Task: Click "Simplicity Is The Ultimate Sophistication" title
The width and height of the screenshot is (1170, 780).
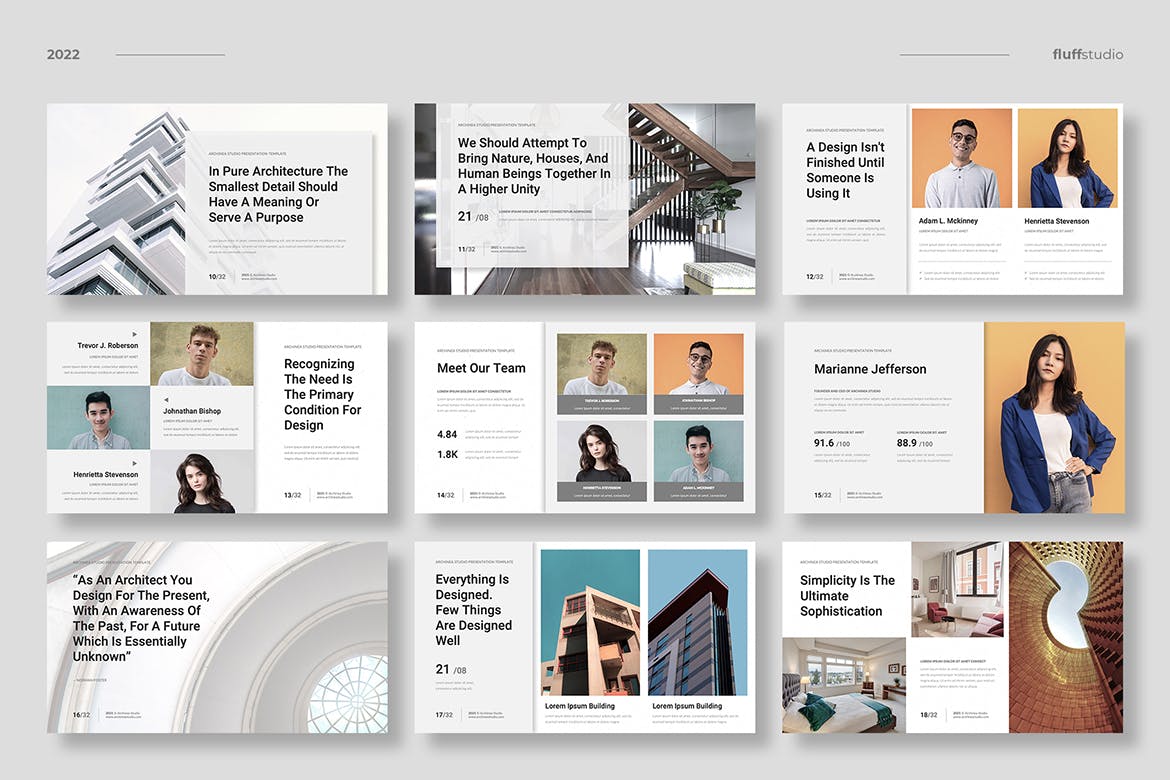Action: tap(847, 595)
